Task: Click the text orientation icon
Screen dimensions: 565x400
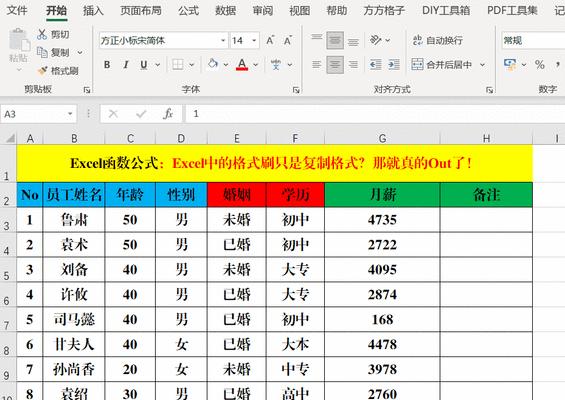Action: point(376,40)
